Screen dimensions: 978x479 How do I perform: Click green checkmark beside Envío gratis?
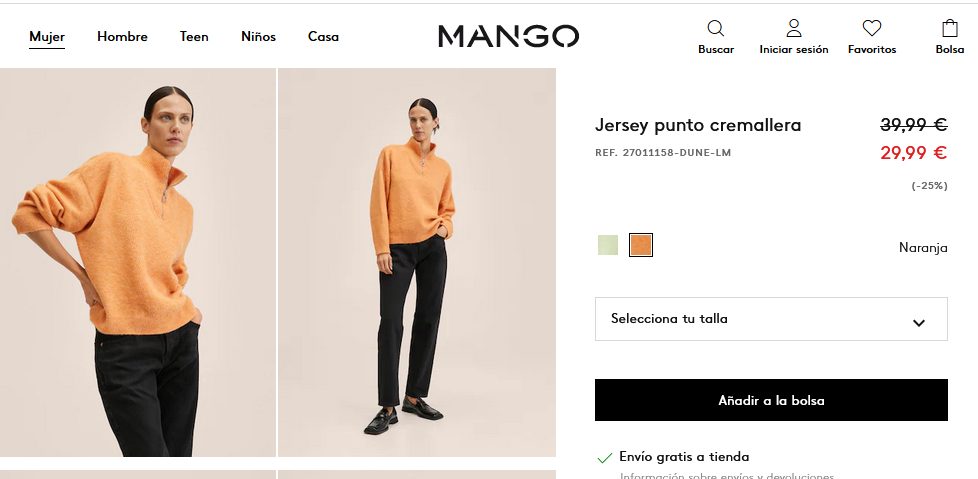[604, 458]
